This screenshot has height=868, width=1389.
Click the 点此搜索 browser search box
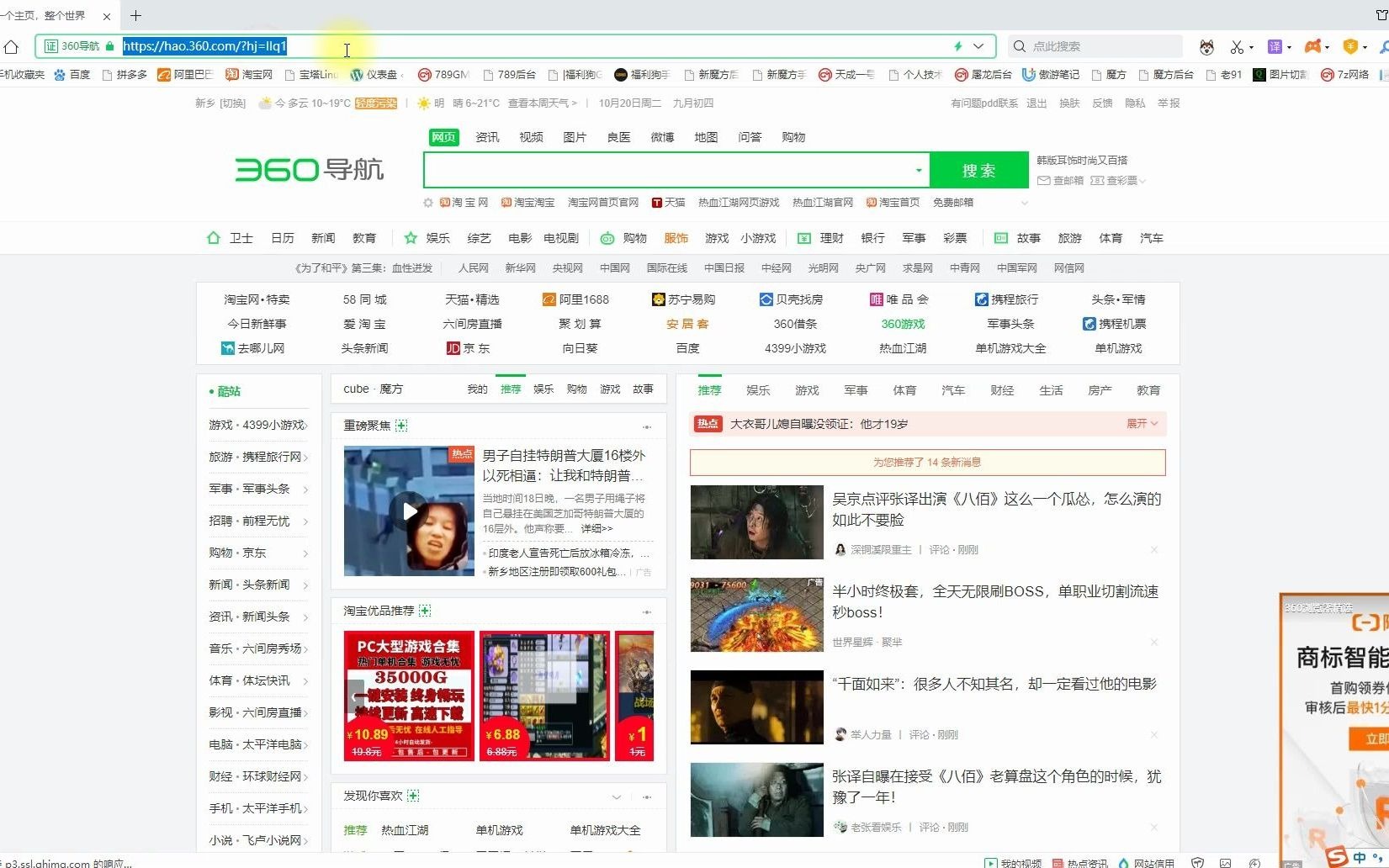click(1094, 46)
